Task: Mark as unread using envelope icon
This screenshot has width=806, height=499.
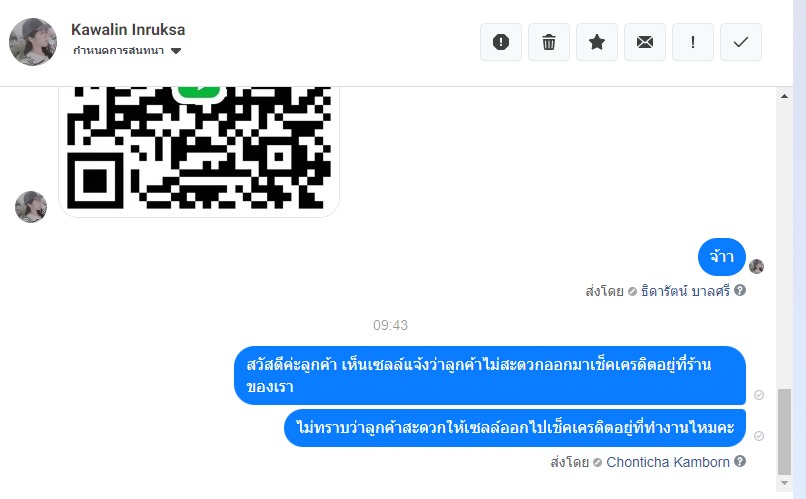Action: [645, 42]
